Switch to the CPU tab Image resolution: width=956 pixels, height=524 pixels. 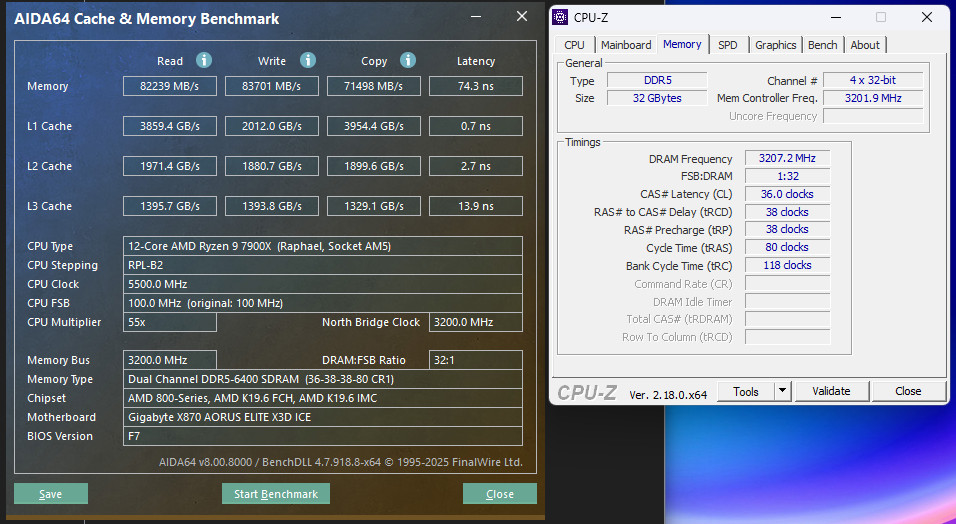tap(574, 45)
